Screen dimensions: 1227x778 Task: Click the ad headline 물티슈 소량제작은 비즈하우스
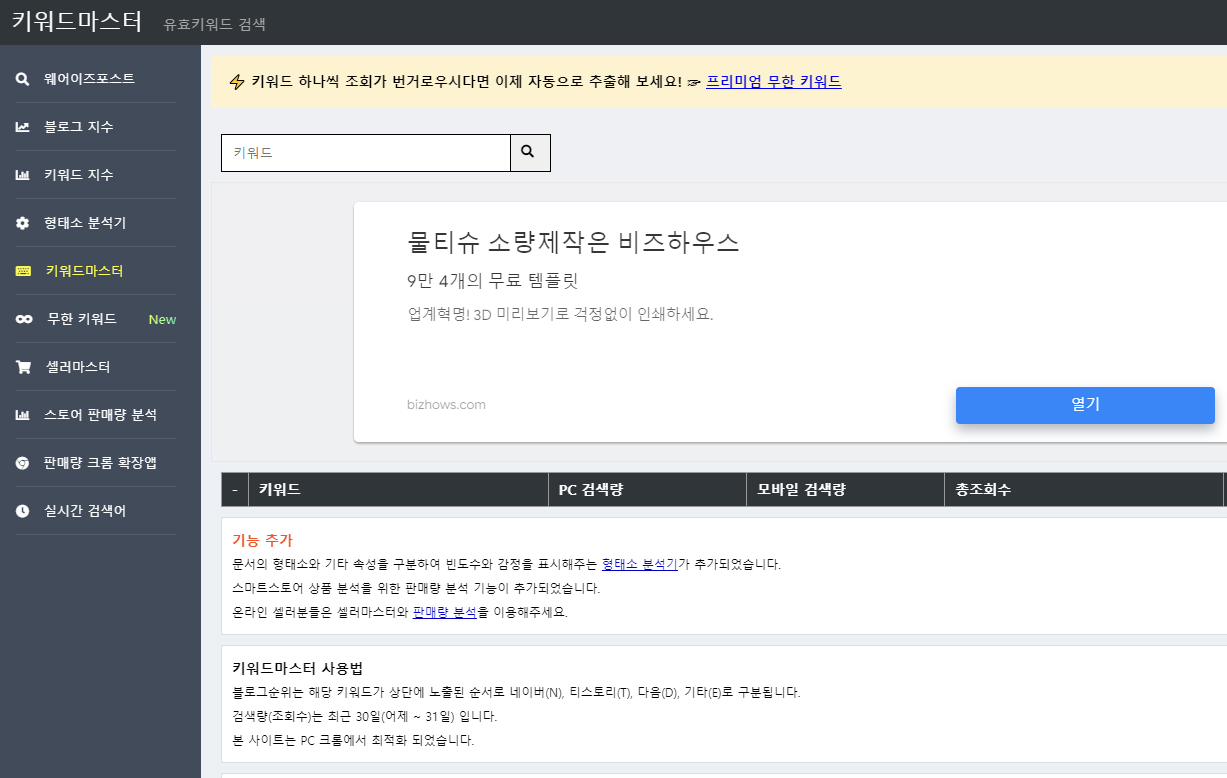click(574, 242)
